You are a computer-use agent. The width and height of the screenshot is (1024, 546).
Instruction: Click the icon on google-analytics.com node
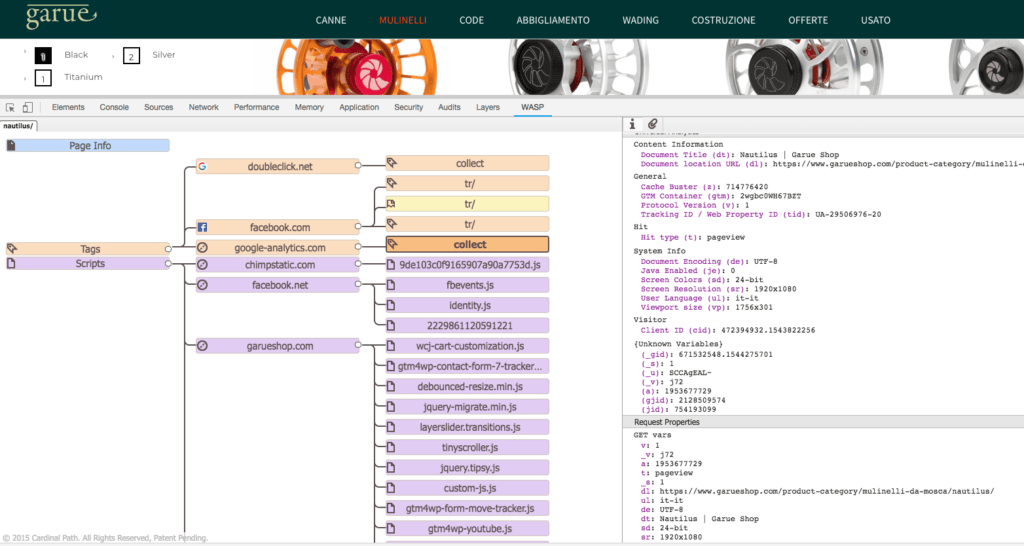(202, 248)
